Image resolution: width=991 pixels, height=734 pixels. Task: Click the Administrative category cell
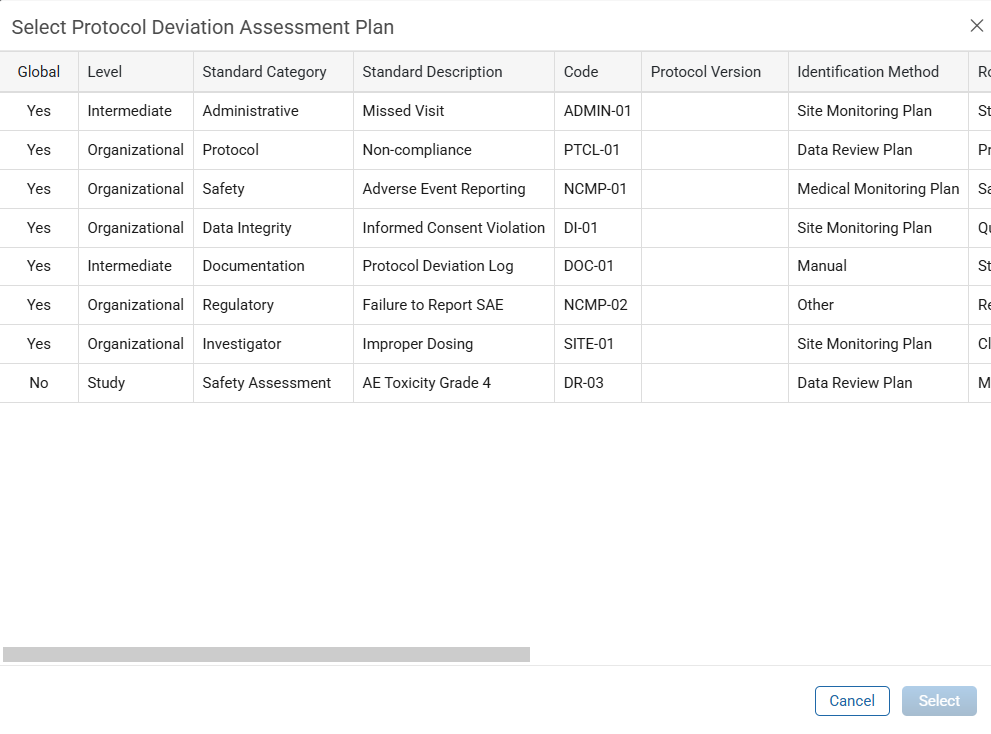(x=273, y=111)
